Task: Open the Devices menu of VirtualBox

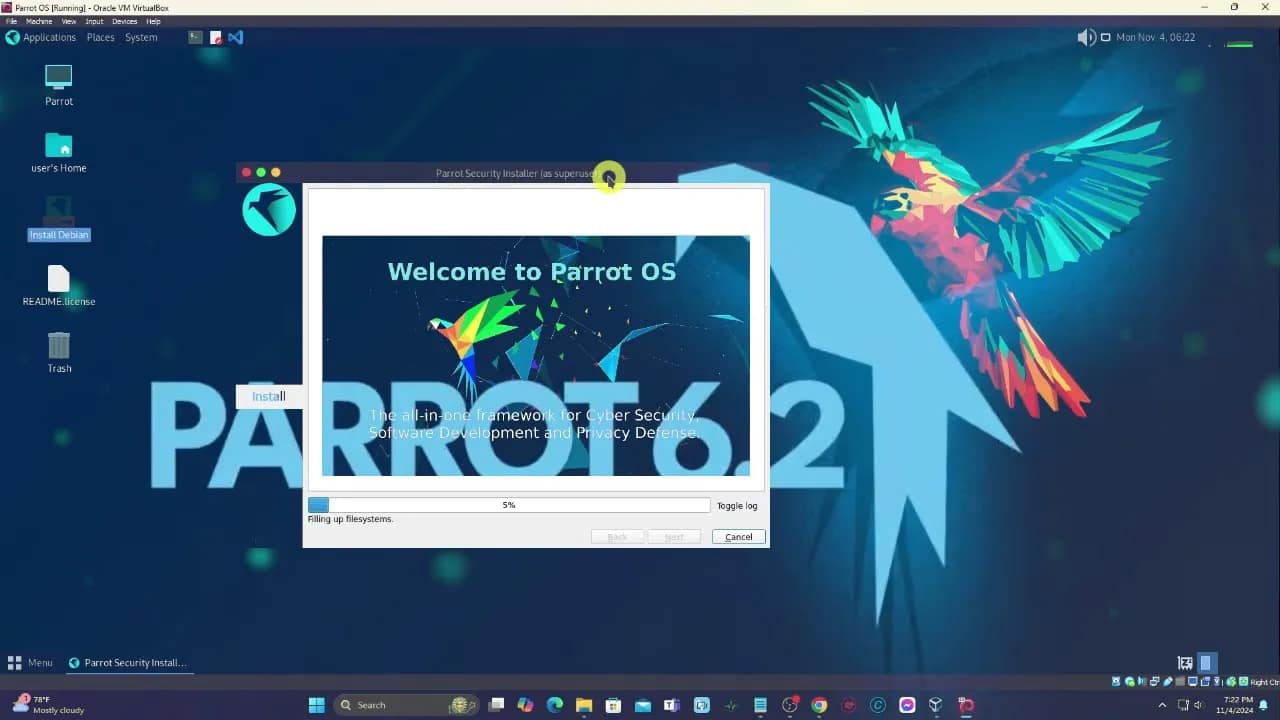Action: click(x=124, y=20)
